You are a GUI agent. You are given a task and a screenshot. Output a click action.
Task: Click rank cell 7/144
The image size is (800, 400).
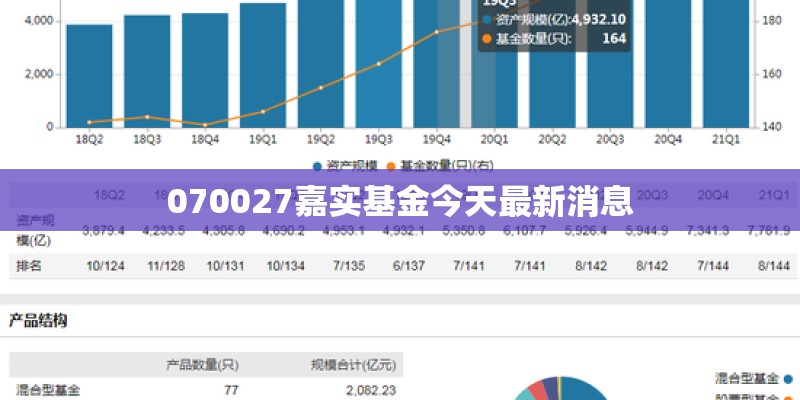pos(713,266)
